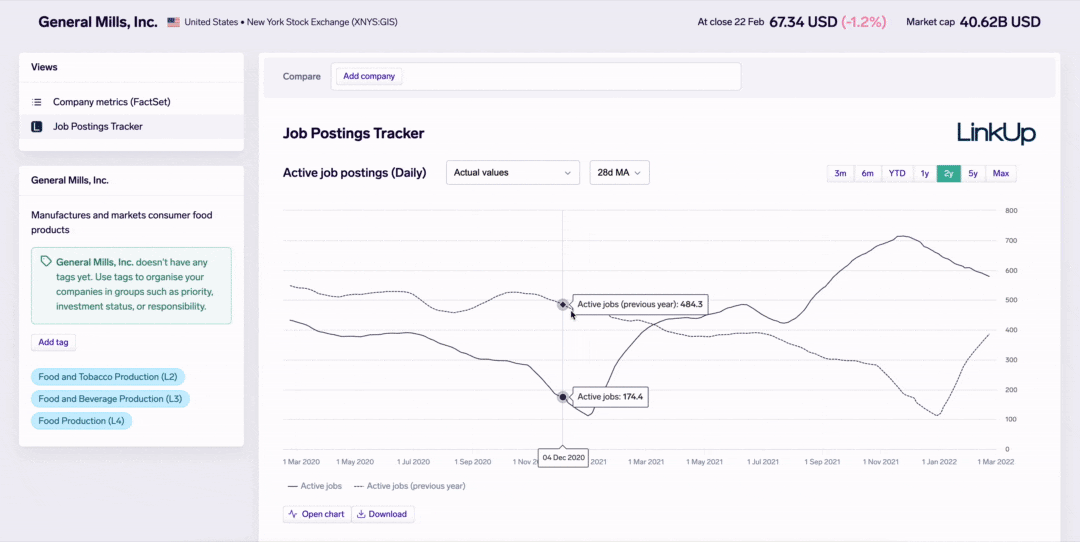Open the Food Production (L4) tag

(81, 421)
